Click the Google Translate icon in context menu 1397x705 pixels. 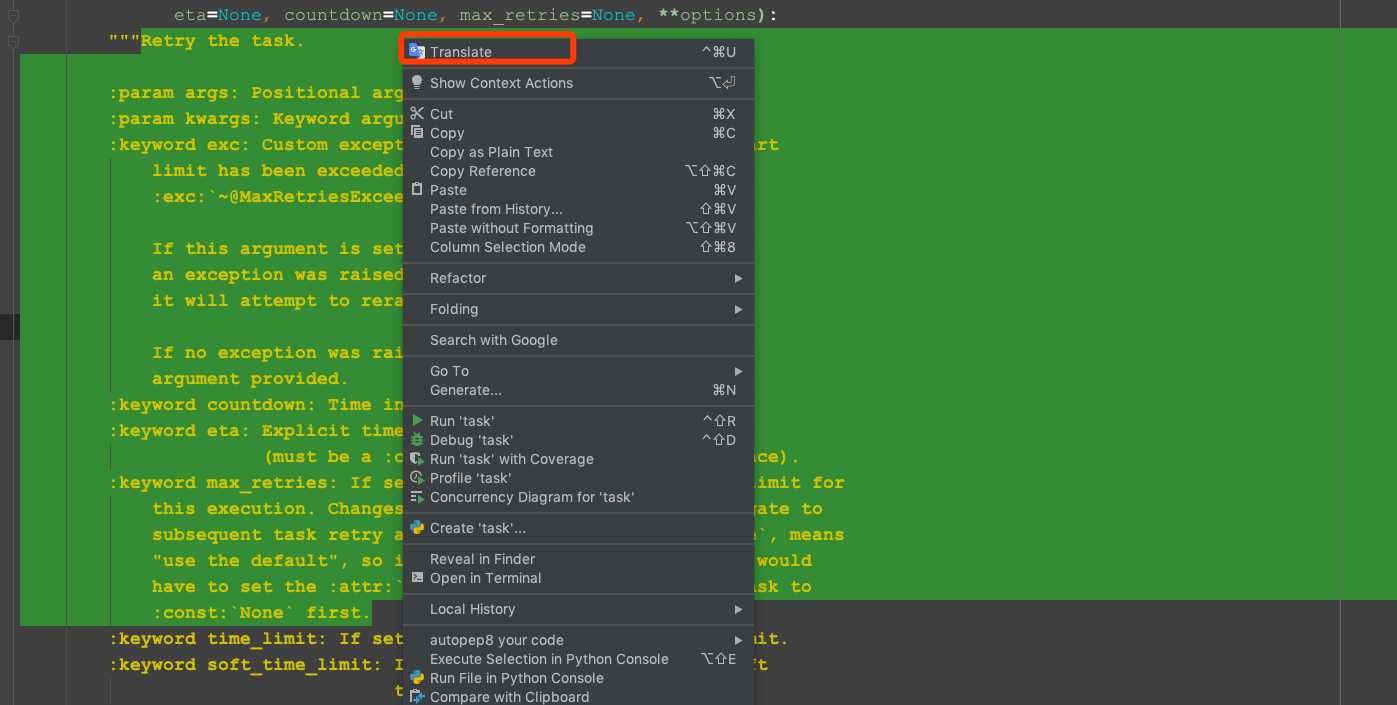(417, 51)
